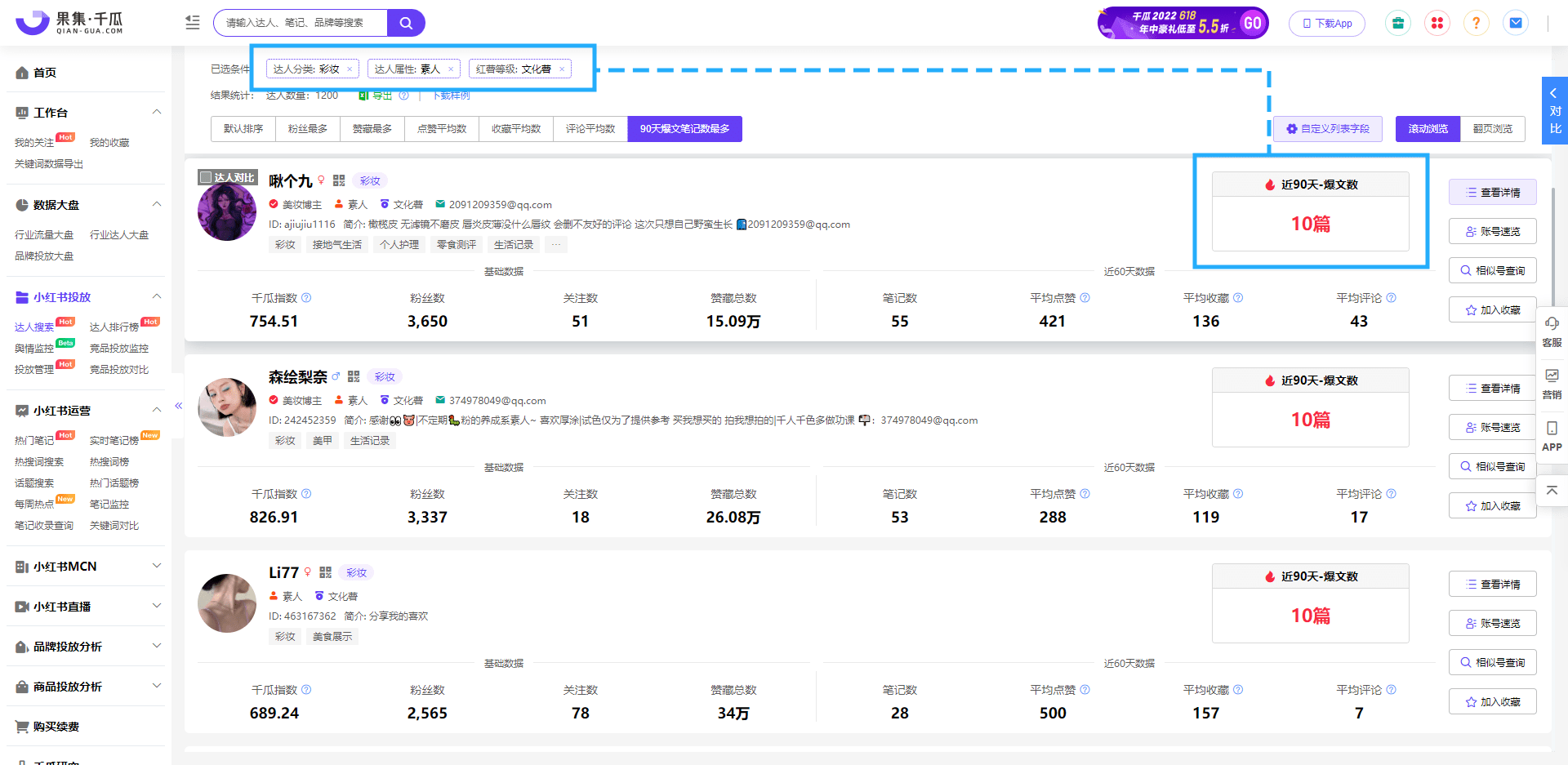Open the red four-dot apps icon
The height and width of the screenshot is (765, 1568).
tap(1437, 23)
